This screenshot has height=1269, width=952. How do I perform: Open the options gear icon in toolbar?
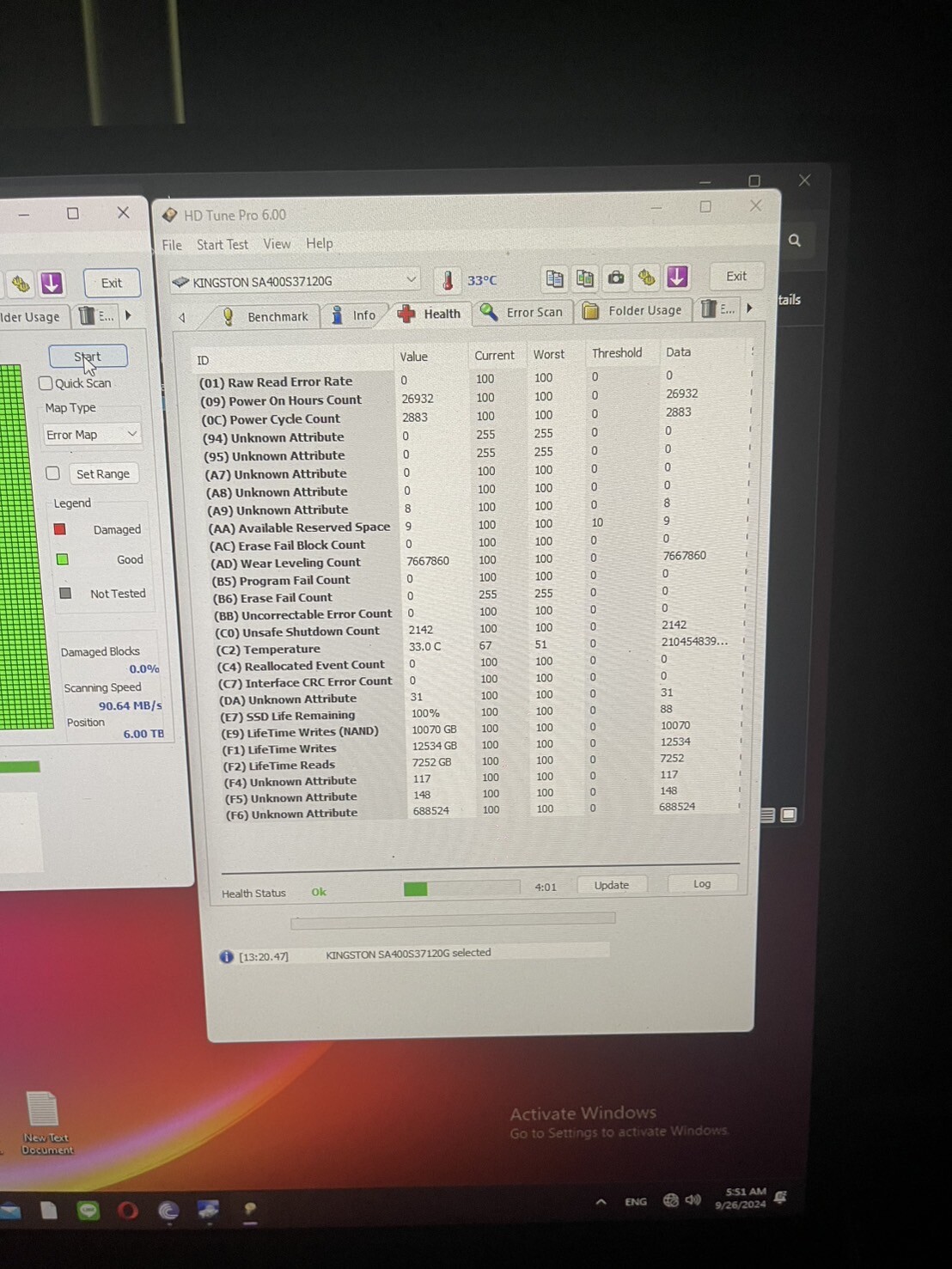[x=646, y=277]
